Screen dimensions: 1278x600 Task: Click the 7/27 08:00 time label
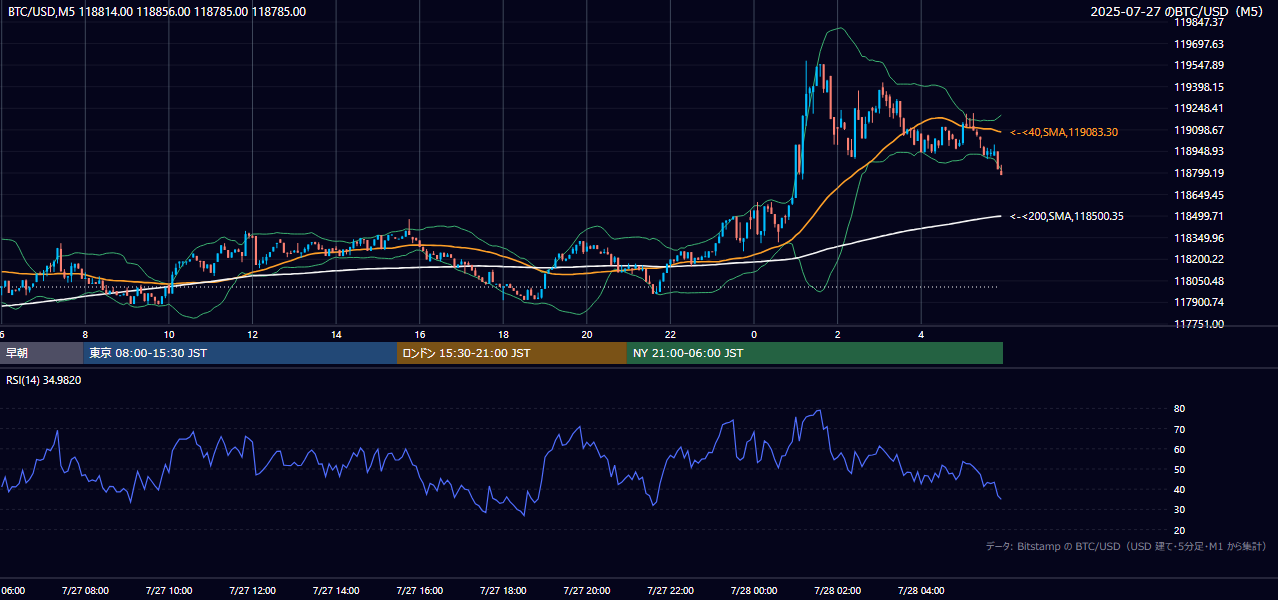coord(85,591)
